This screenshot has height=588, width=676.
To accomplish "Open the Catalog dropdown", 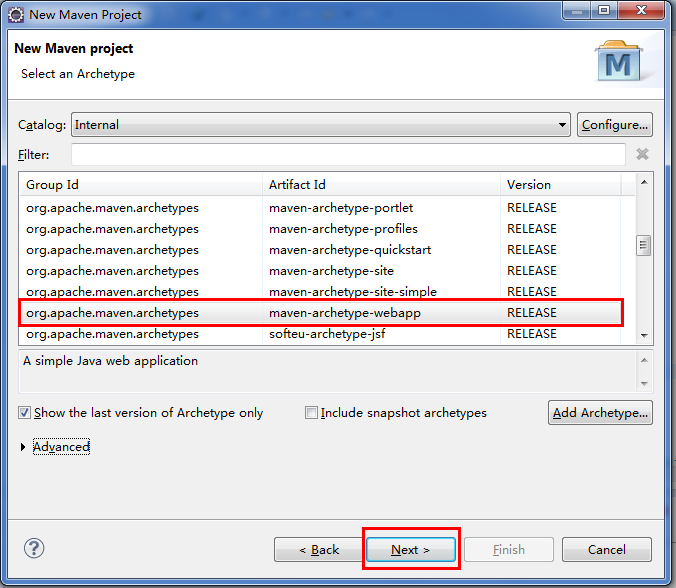I will (x=321, y=125).
